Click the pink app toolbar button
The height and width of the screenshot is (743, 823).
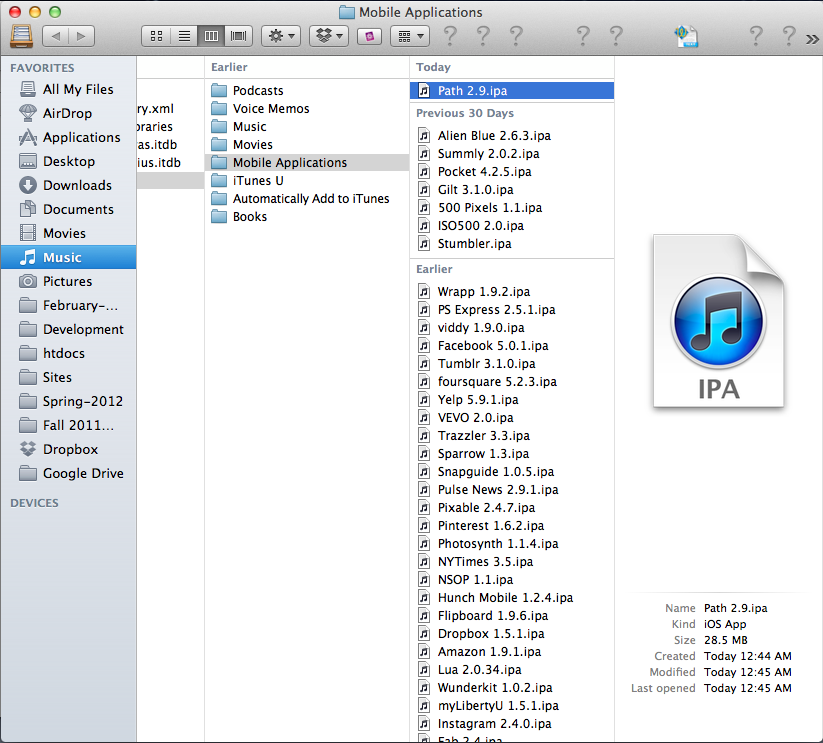370,36
